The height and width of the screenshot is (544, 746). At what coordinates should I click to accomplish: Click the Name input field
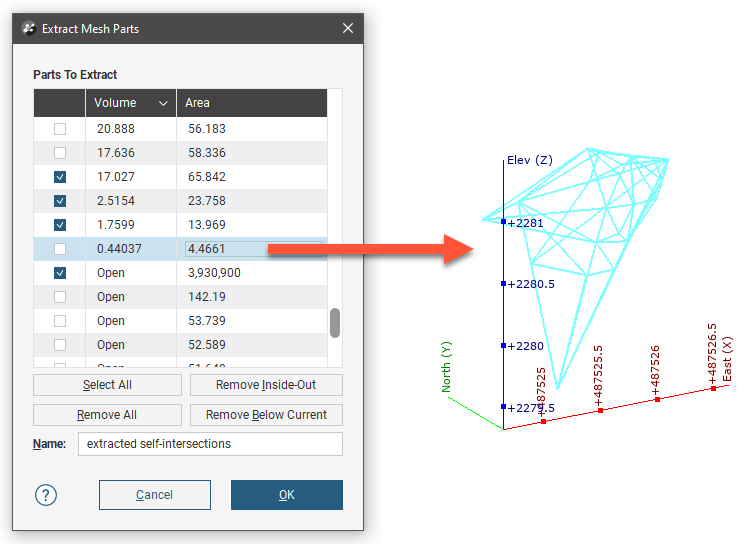click(210, 444)
